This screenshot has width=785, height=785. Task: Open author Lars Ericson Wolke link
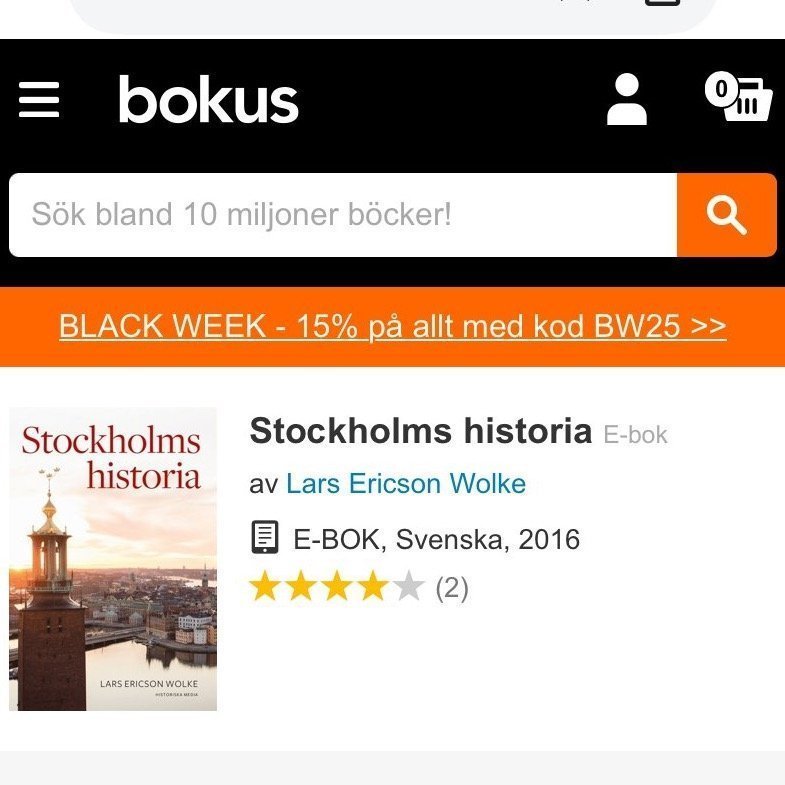pos(405,484)
